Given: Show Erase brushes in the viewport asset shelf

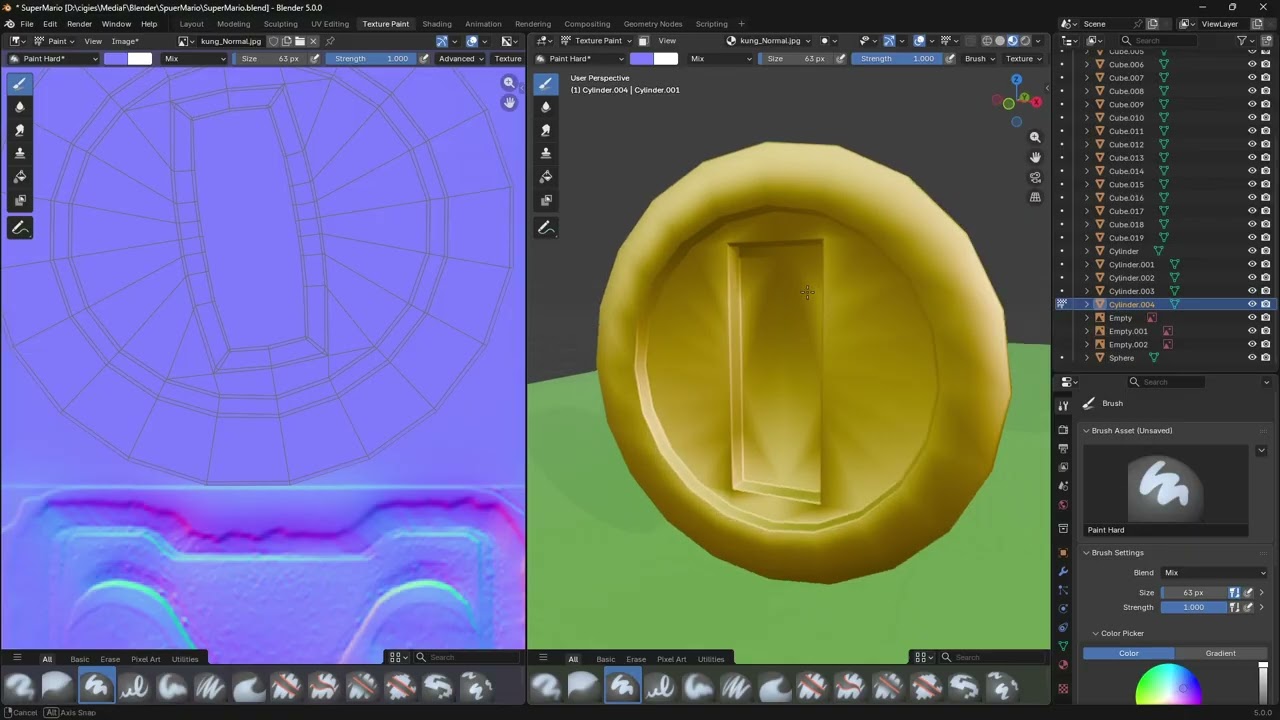Looking at the screenshot, I should tap(636, 659).
